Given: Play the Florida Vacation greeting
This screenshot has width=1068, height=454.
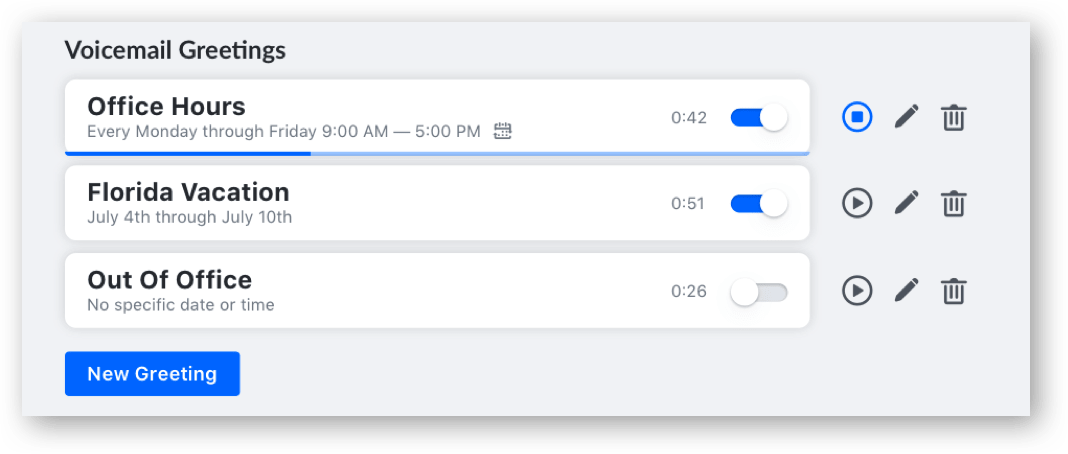Looking at the screenshot, I should [x=857, y=203].
